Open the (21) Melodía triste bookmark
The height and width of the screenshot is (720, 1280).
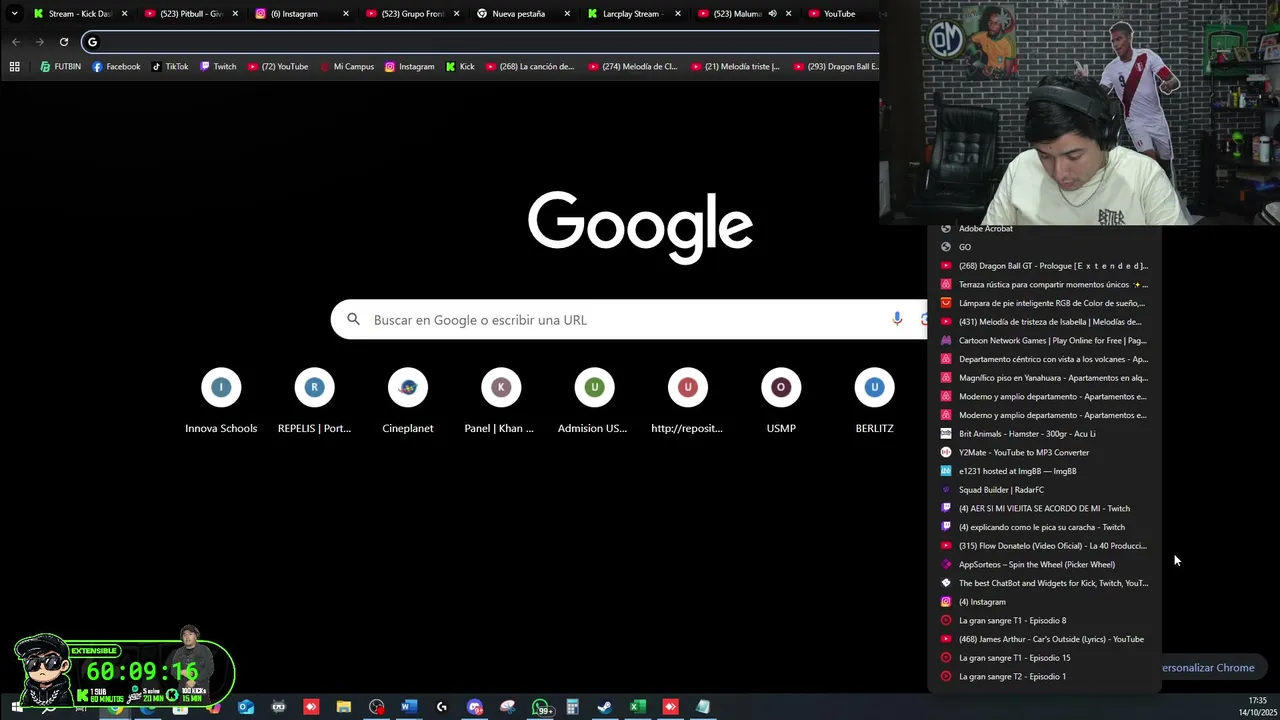tap(734, 67)
